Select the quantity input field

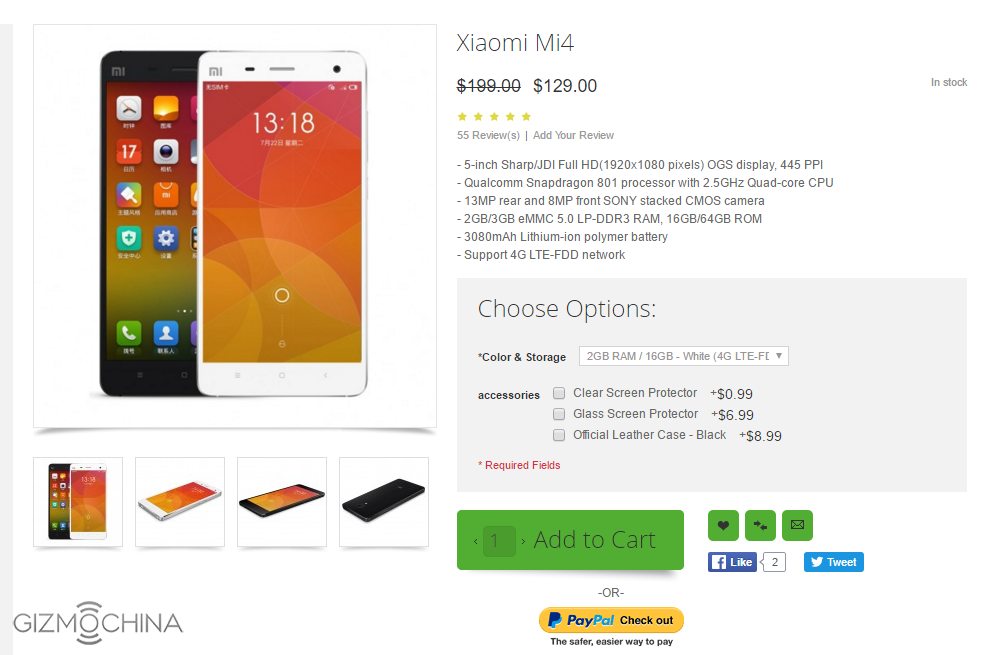pyautogui.click(x=499, y=541)
